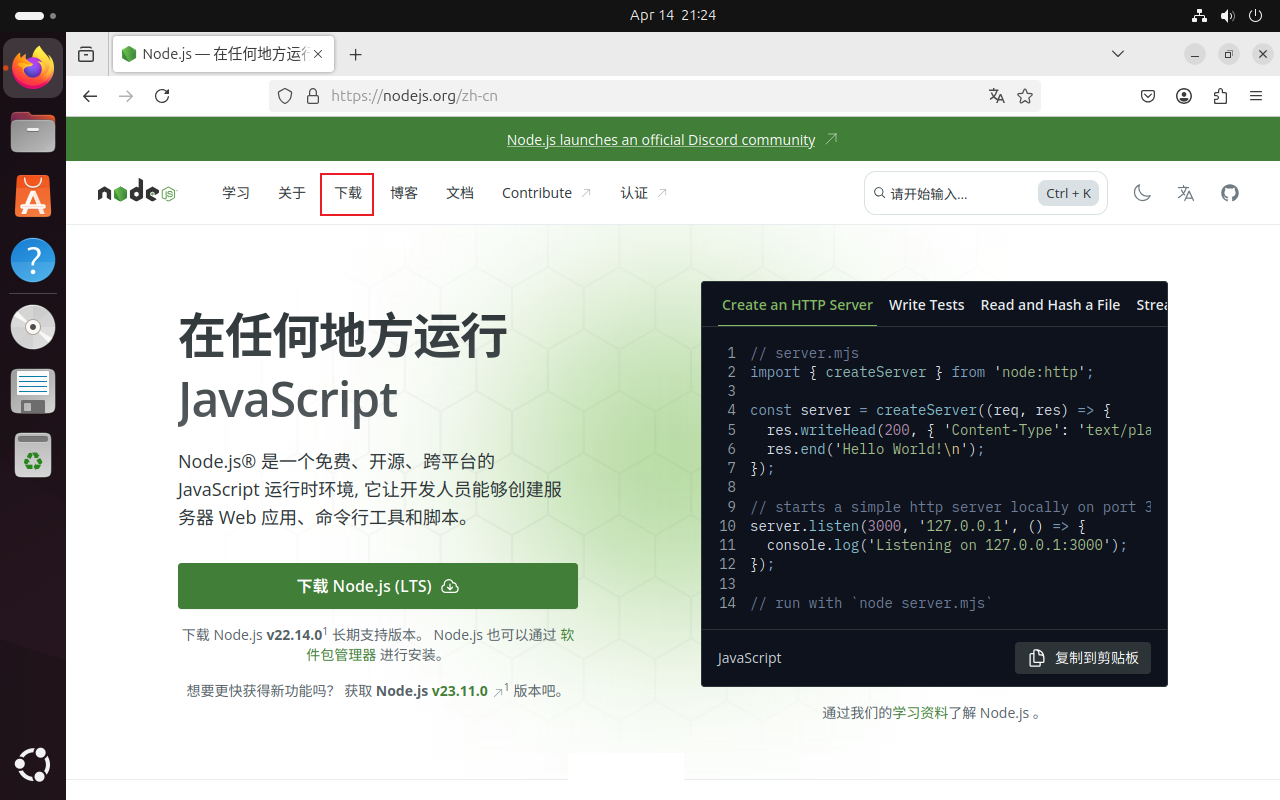Switch to the Read and Hash a File tab
Screen dimensions: 1280x800
pyautogui.click(x=1050, y=305)
